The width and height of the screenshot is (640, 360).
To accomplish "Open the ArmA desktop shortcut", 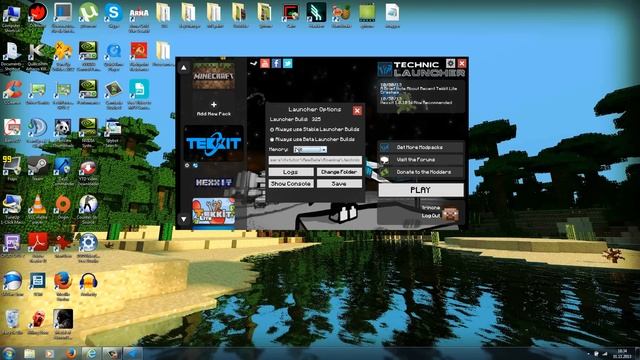I will click(139, 17).
